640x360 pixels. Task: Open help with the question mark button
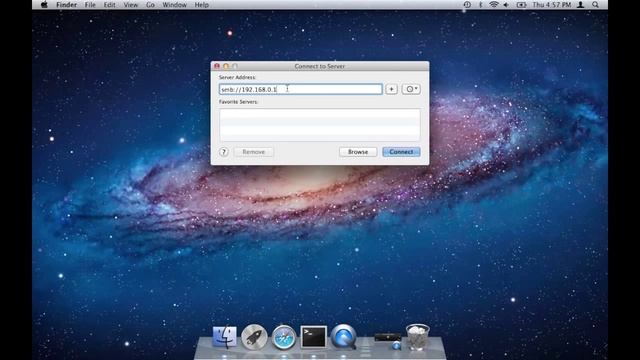click(224, 152)
